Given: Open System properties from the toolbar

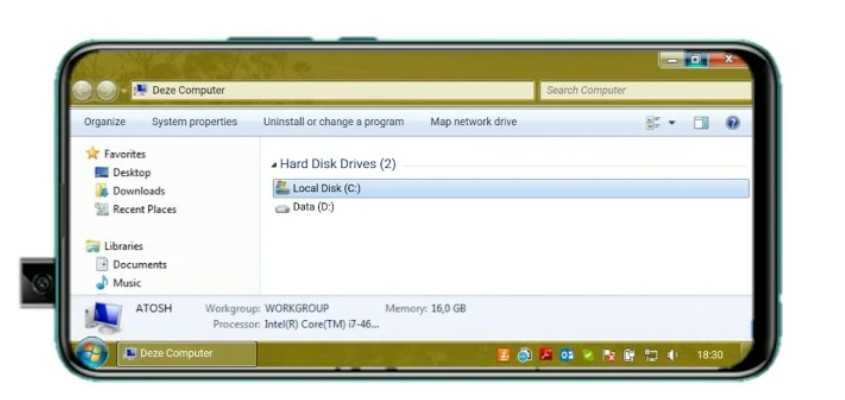Looking at the screenshot, I should 194,122.
